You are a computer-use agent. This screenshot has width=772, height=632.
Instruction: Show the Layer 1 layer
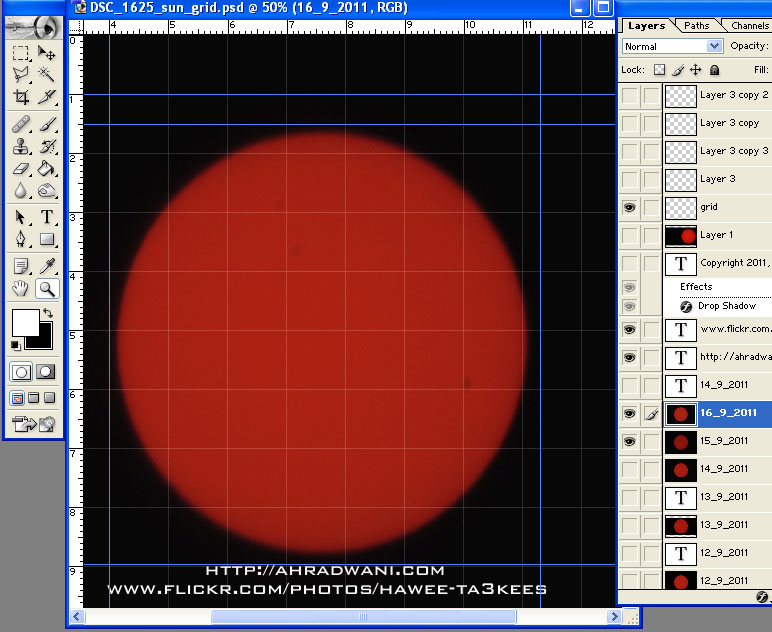pyautogui.click(x=629, y=235)
